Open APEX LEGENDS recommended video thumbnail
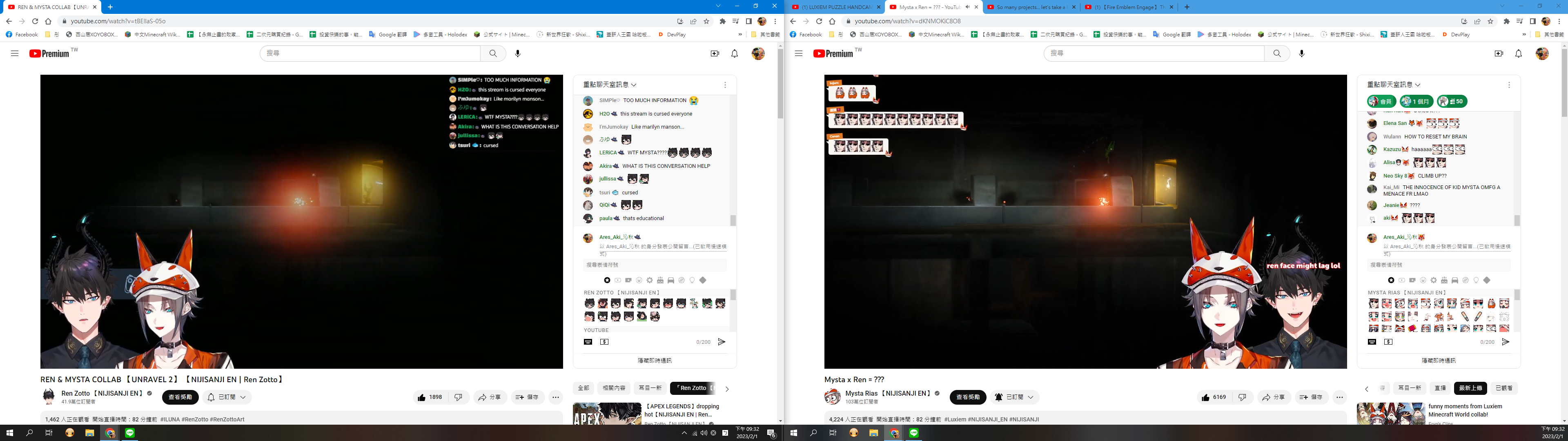Viewport: 1568px width, 441px height. [x=607, y=414]
